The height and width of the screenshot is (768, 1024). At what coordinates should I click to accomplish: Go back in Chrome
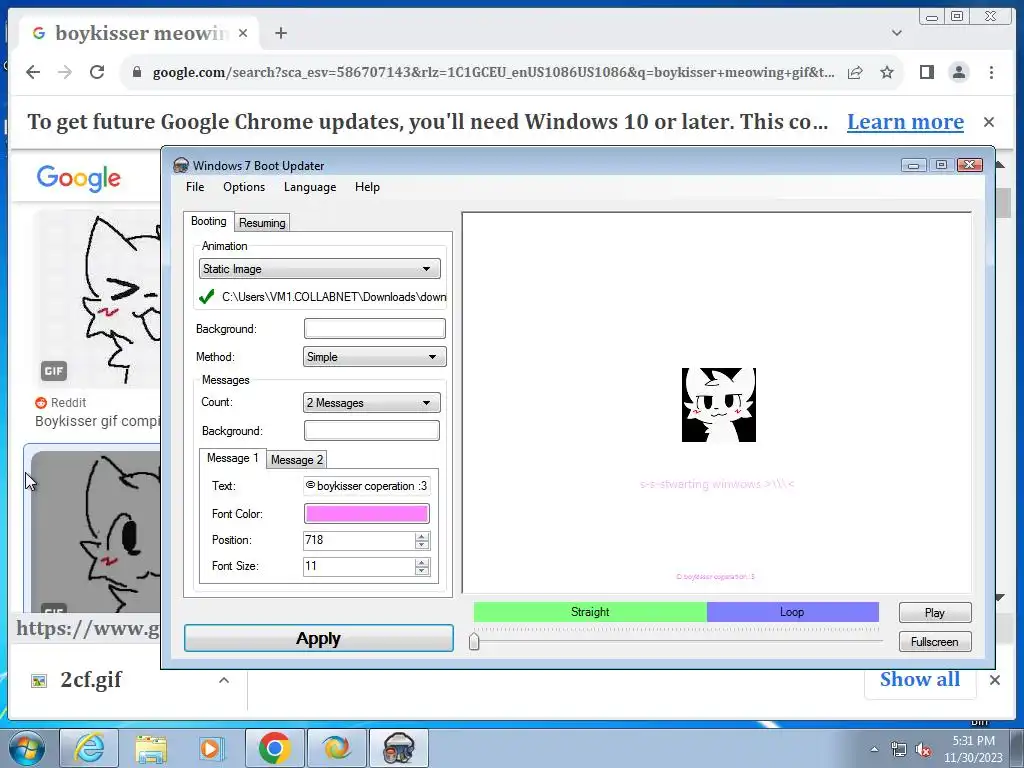tap(33, 72)
